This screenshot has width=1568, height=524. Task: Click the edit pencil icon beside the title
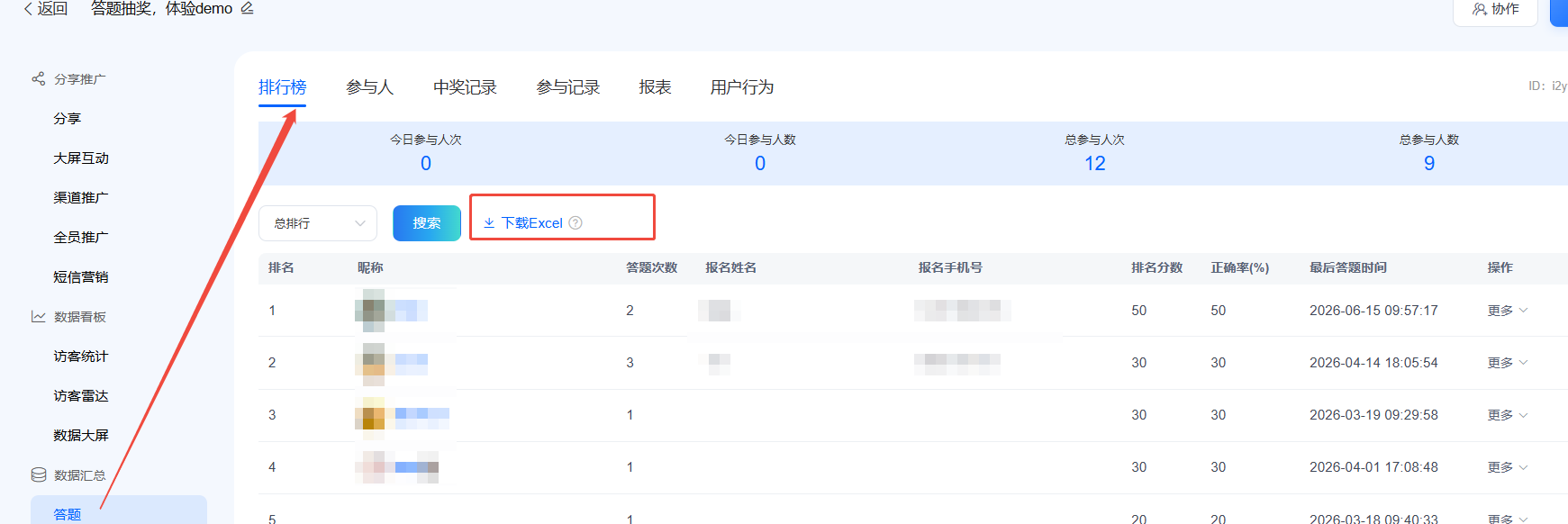247,8
